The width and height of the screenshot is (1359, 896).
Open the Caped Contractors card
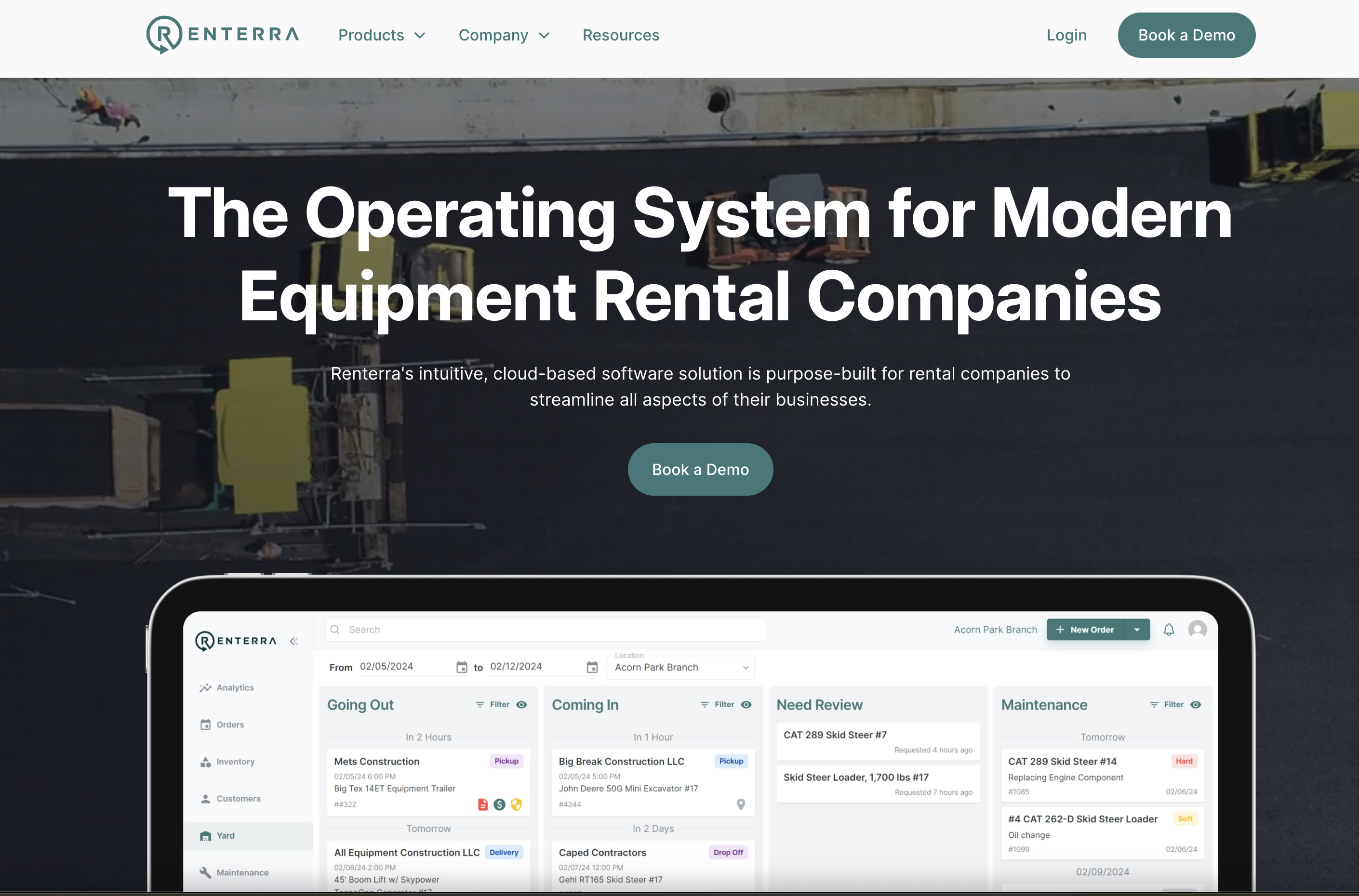[x=653, y=866]
